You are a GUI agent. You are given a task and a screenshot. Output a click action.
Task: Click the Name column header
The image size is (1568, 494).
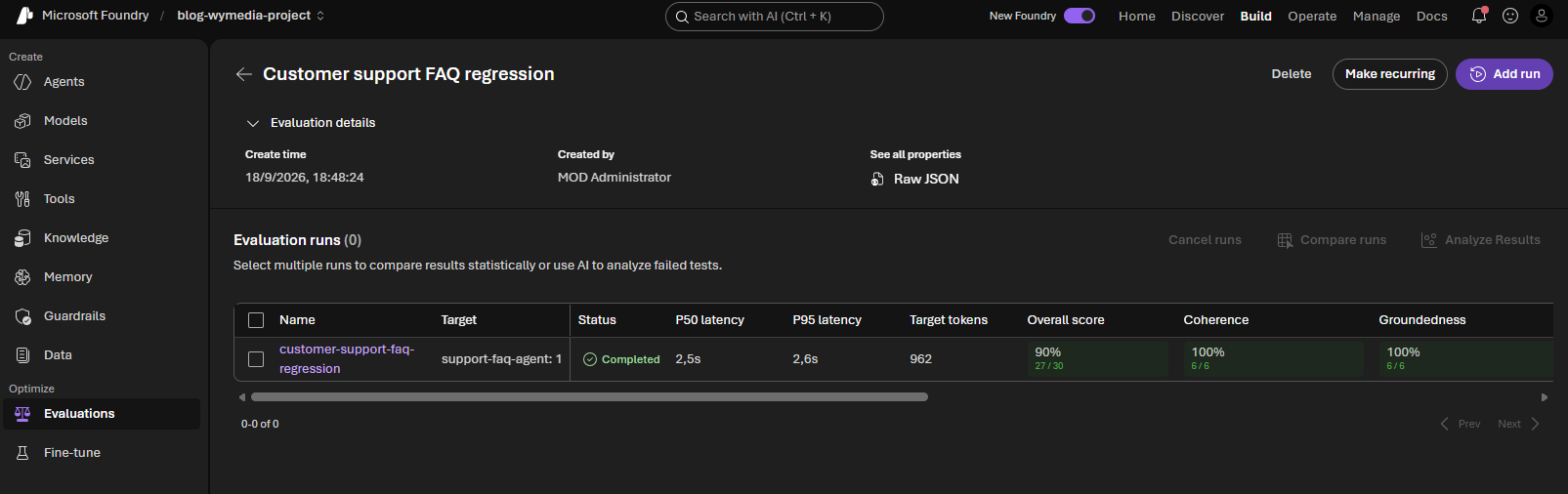[297, 320]
